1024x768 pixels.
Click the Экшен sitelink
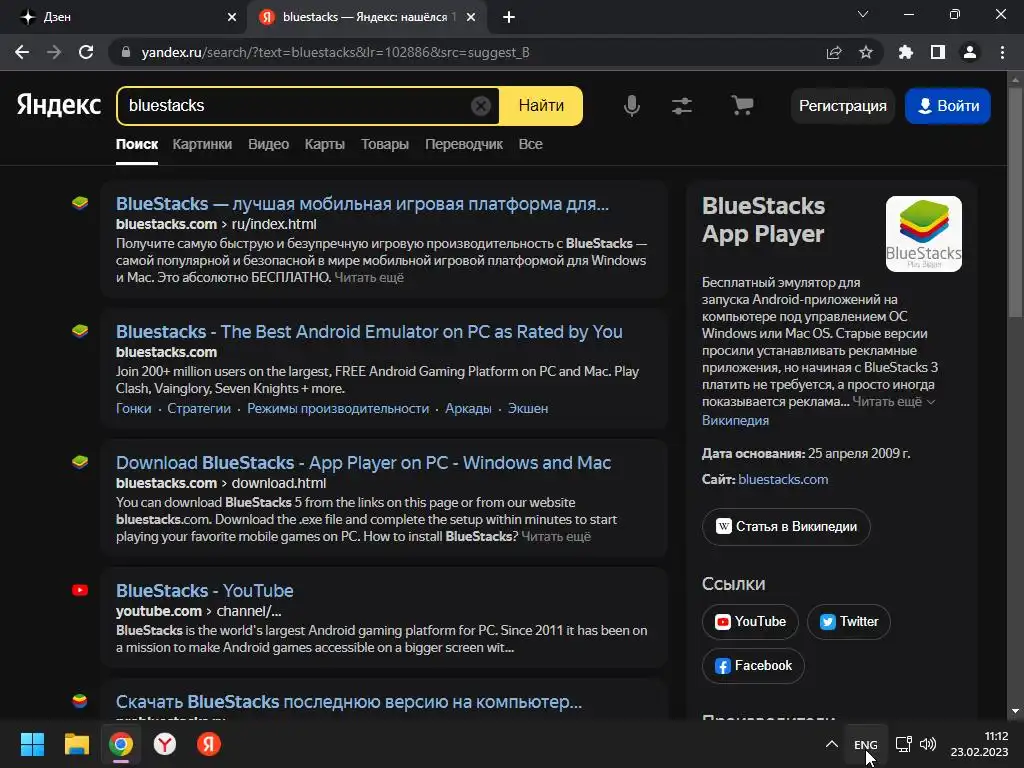(x=528, y=409)
